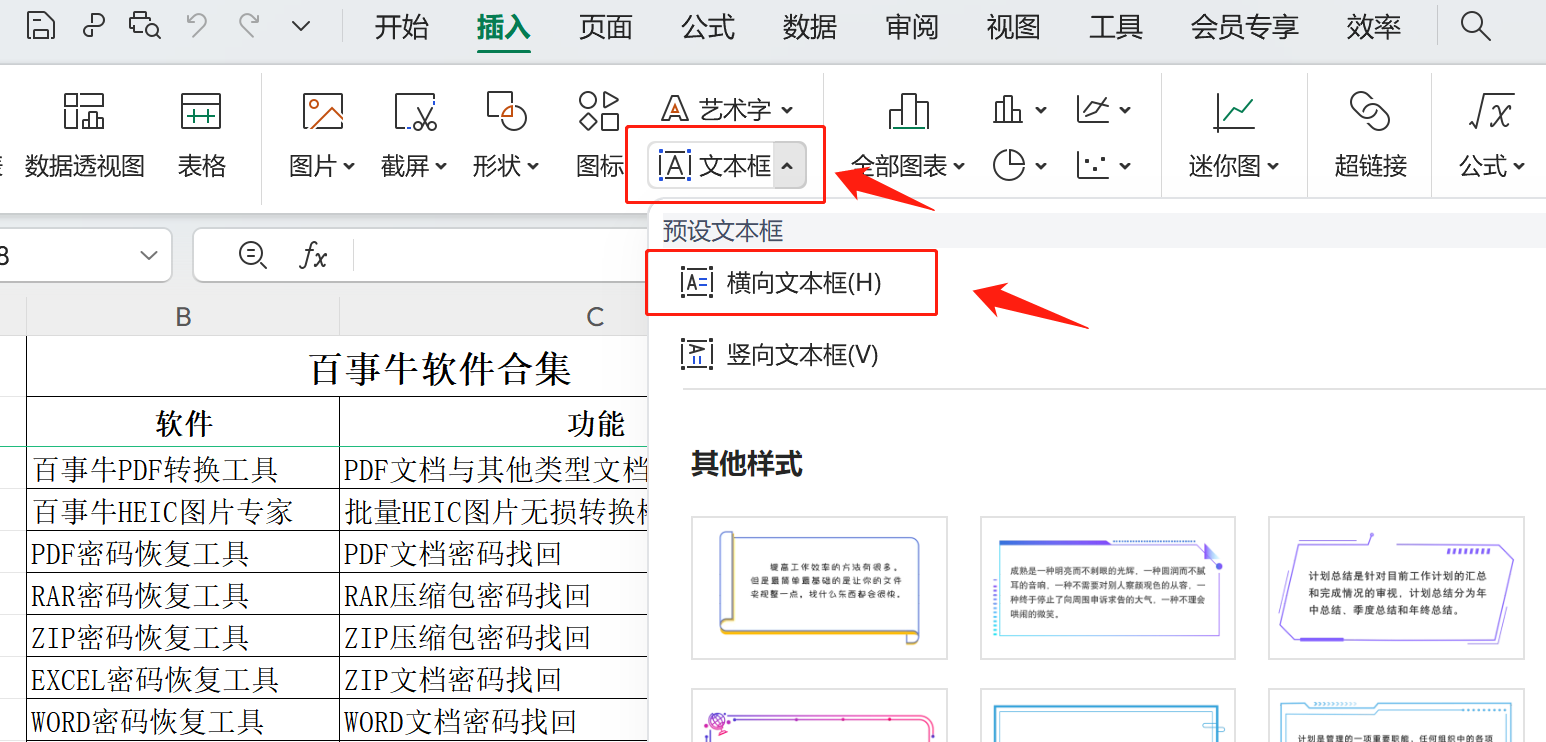1546x742 pixels.
Task: Click the 百事牛PDF转换工具 cell
Action: tap(183, 468)
